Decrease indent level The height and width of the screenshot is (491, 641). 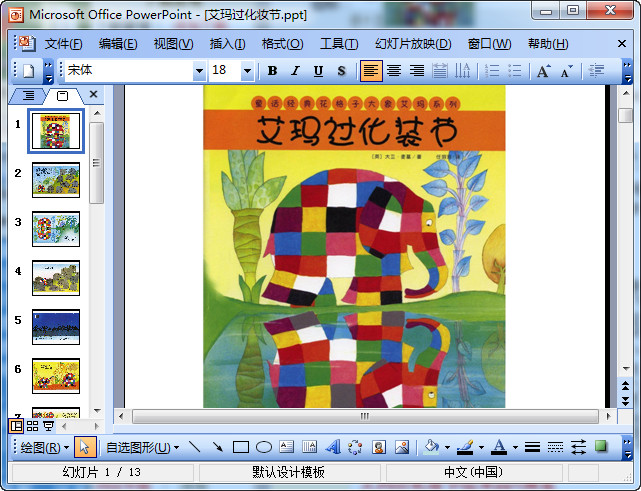[x=596, y=71]
